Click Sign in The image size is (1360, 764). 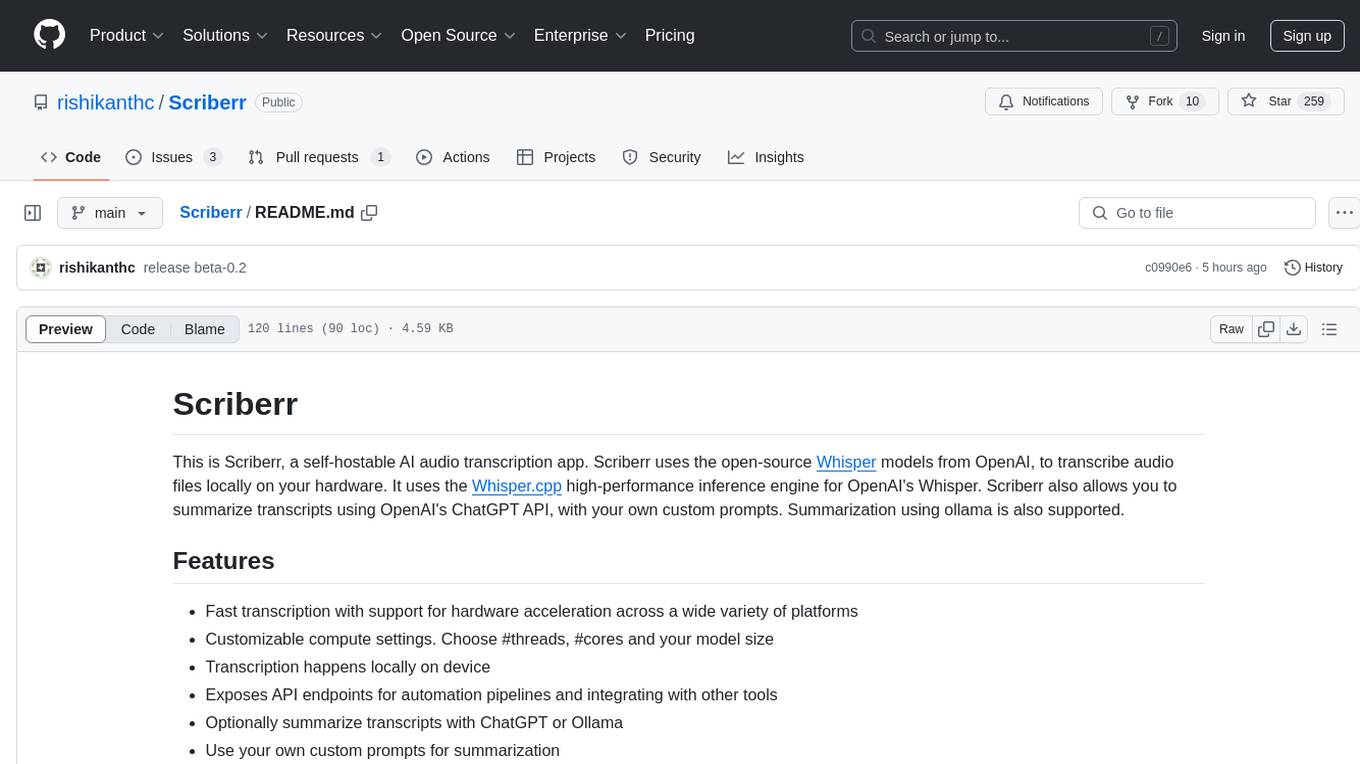1223,36
